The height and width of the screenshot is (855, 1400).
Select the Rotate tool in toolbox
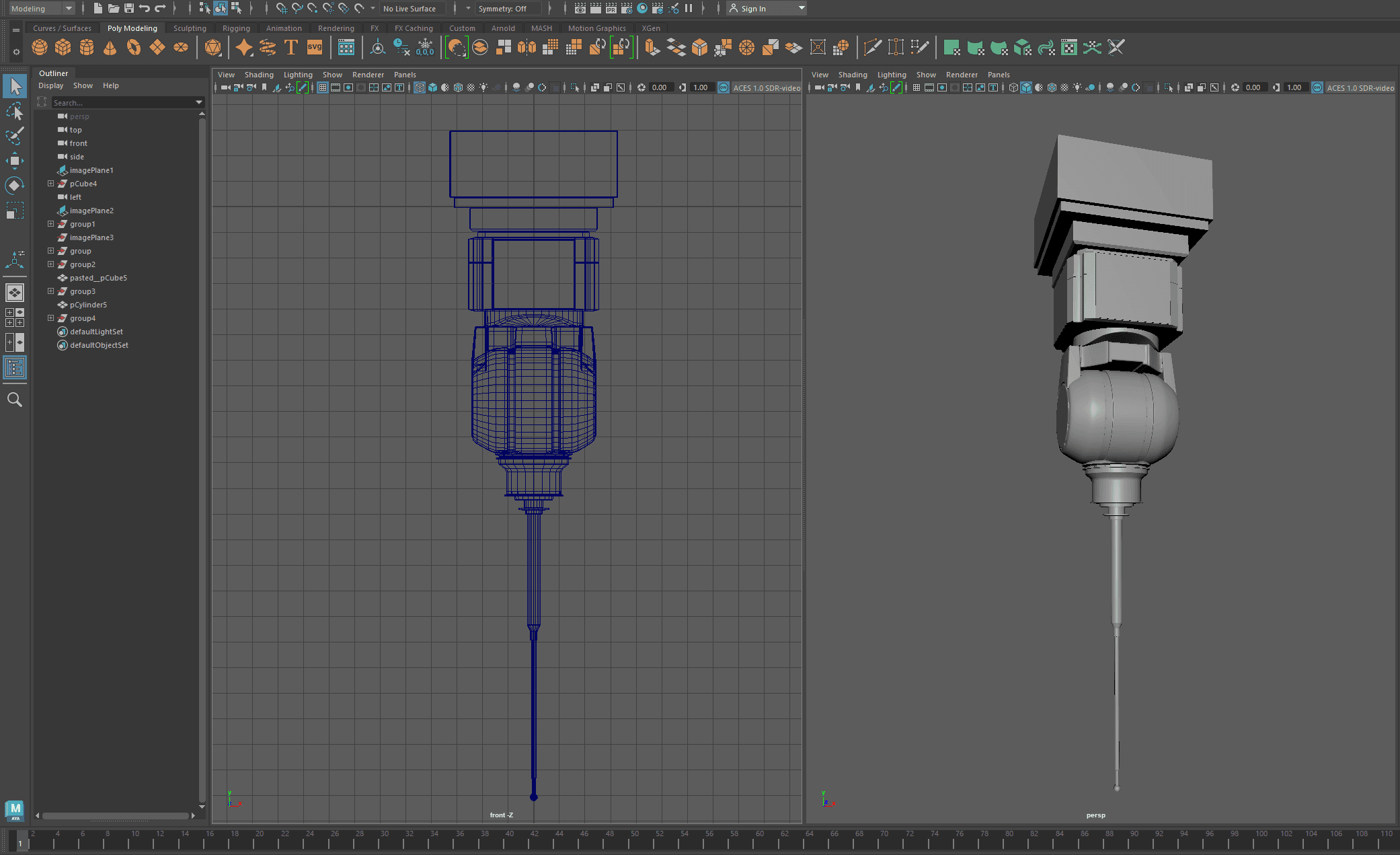tap(15, 185)
